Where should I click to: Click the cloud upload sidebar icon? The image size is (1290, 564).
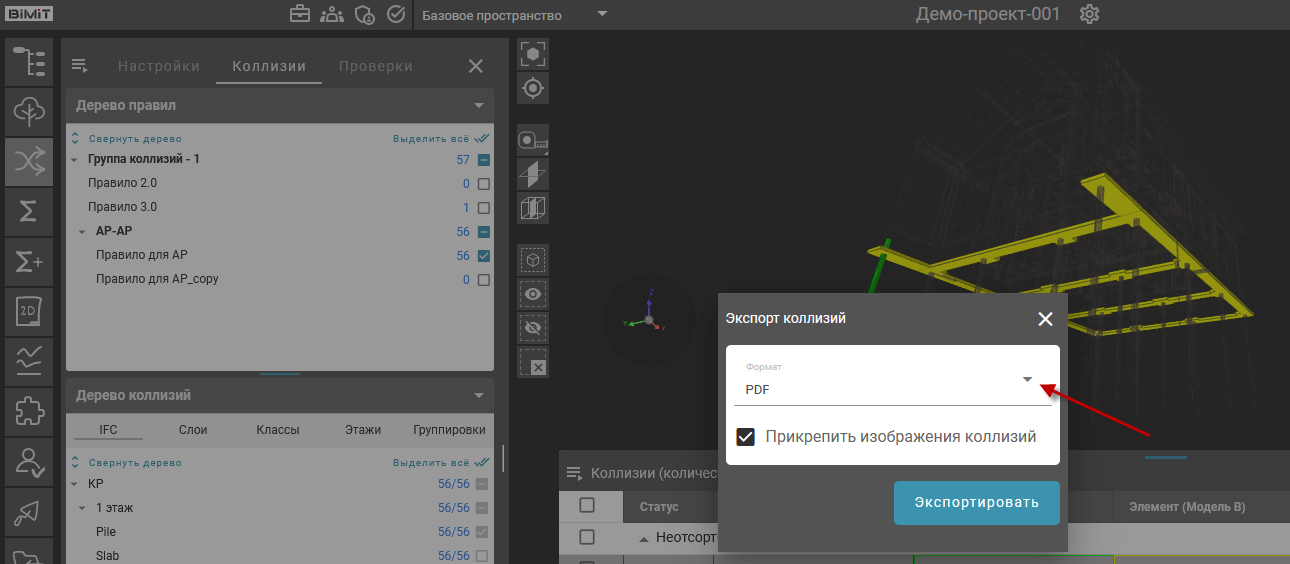tap(28, 111)
